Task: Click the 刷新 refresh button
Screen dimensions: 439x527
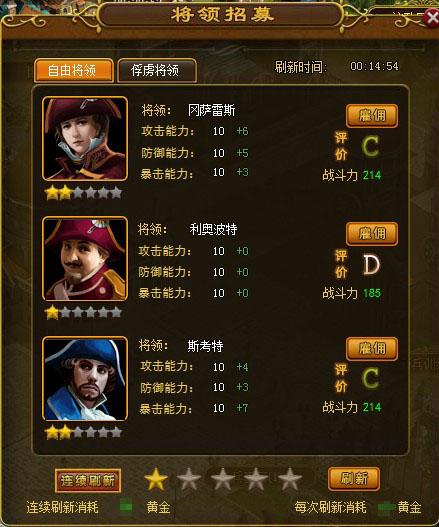Action: pos(354,479)
